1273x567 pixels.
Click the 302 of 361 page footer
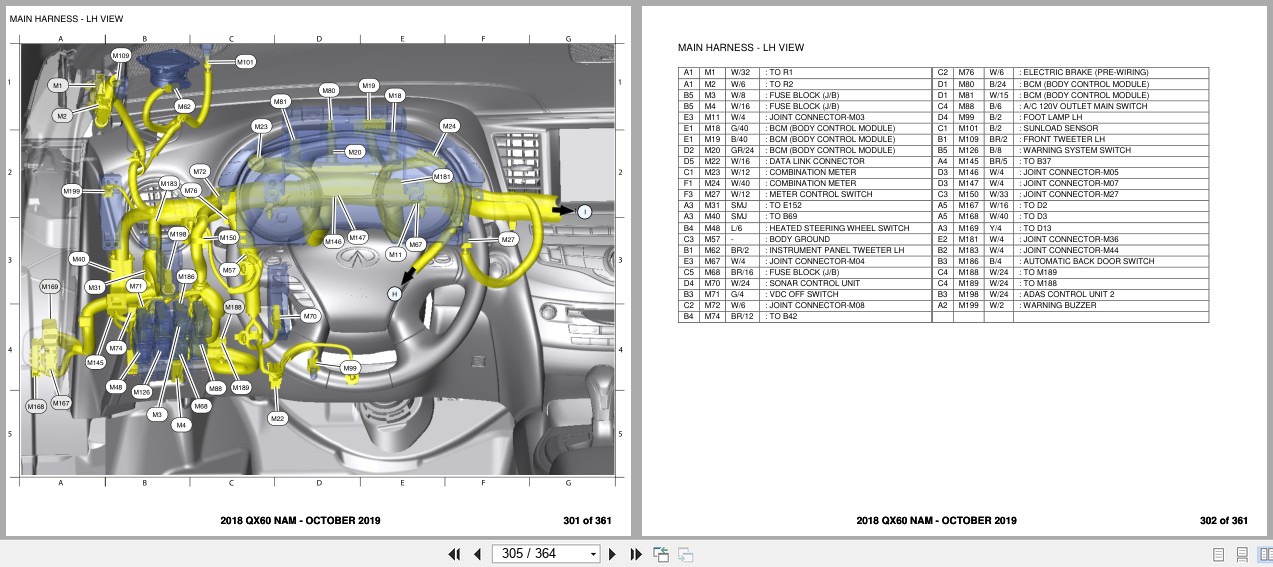(x=1224, y=520)
